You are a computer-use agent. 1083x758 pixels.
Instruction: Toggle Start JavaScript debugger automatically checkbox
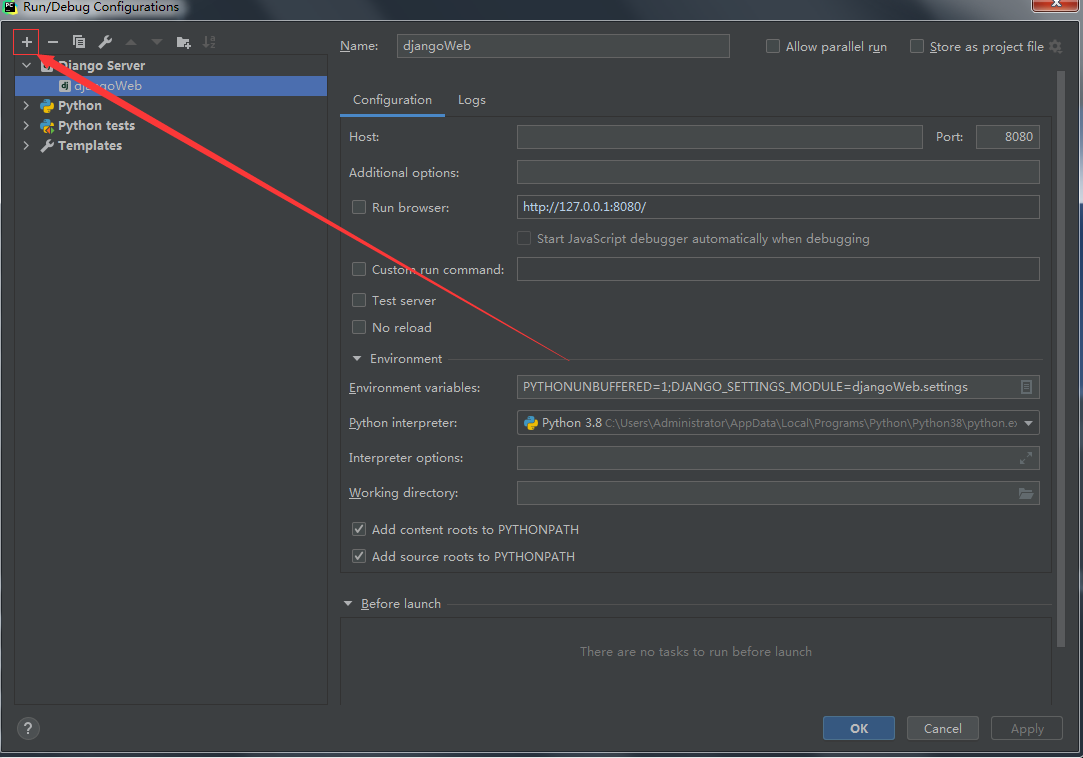(x=524, y=238)
